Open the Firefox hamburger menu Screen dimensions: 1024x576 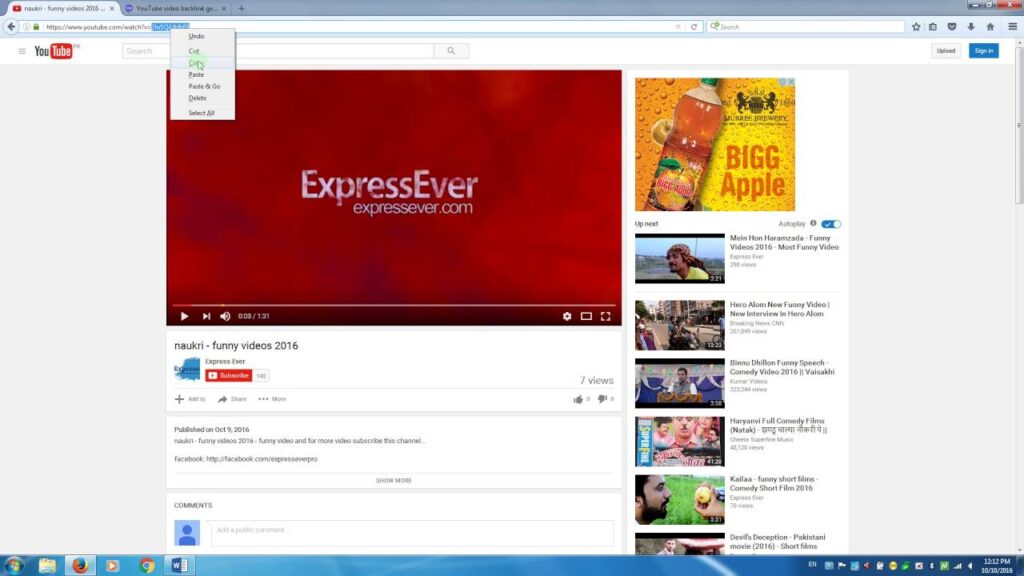[x=1012, y=27]
